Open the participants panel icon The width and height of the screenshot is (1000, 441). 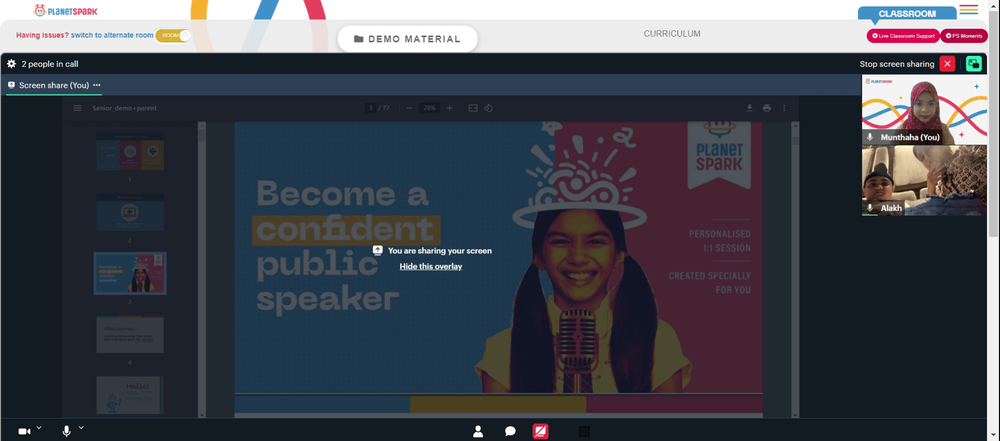478,431
